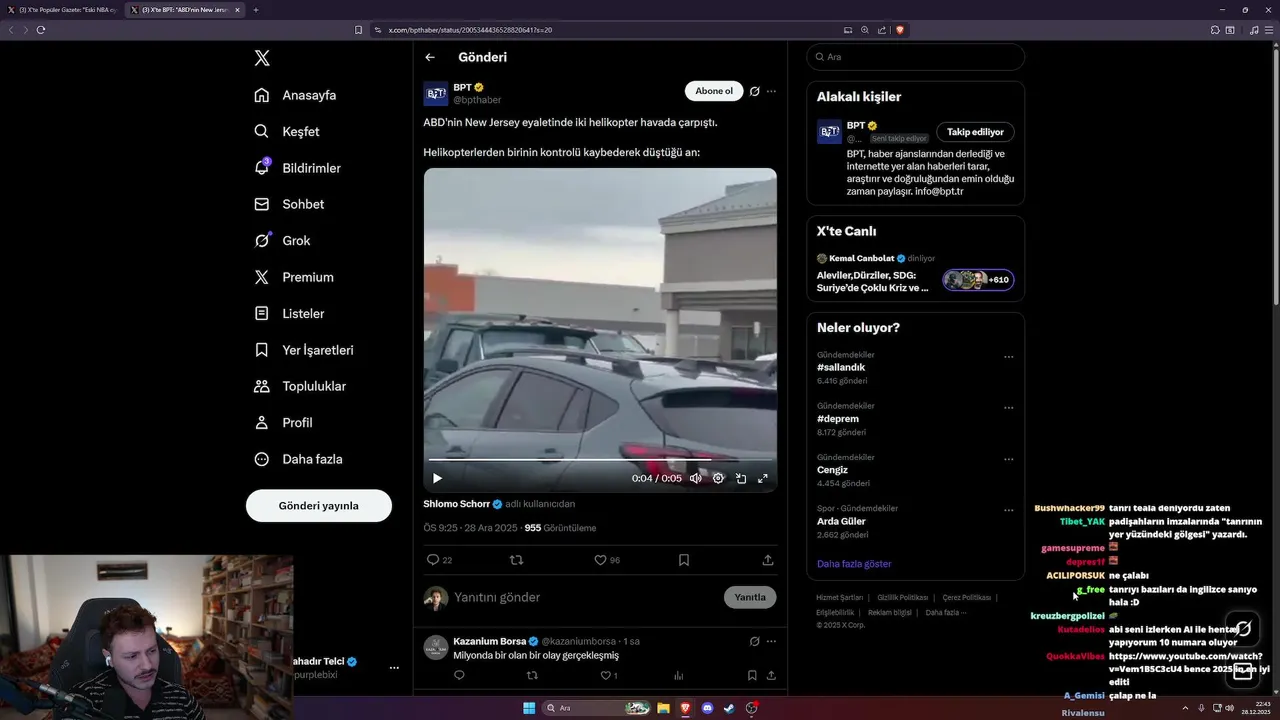Open options for #deprem trend
This screenshot has height=720, width=1280.
1008,408
